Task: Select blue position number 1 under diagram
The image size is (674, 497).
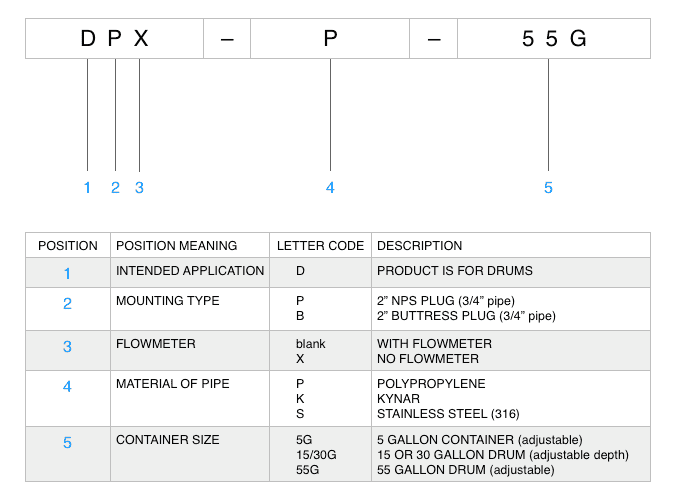Action: pos(87,187)
